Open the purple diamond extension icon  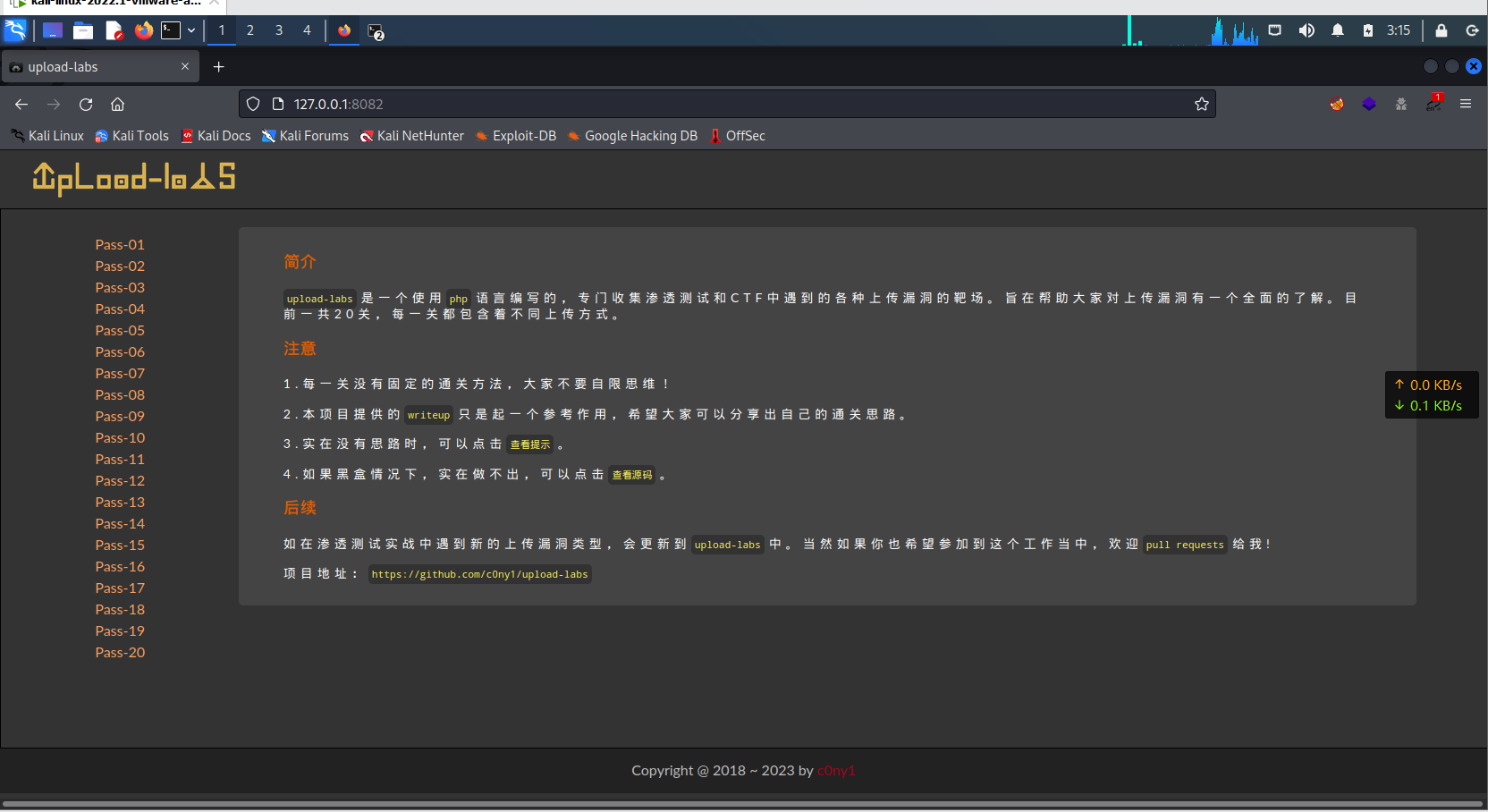point(1369,104)
